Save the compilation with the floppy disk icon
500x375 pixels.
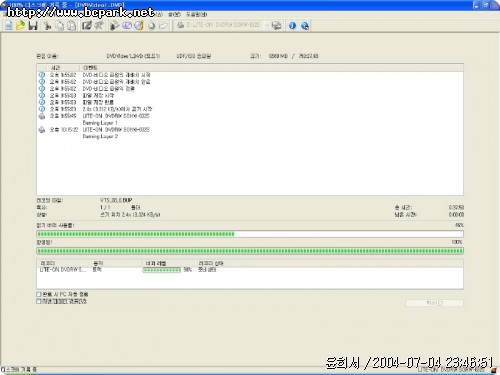33,26
